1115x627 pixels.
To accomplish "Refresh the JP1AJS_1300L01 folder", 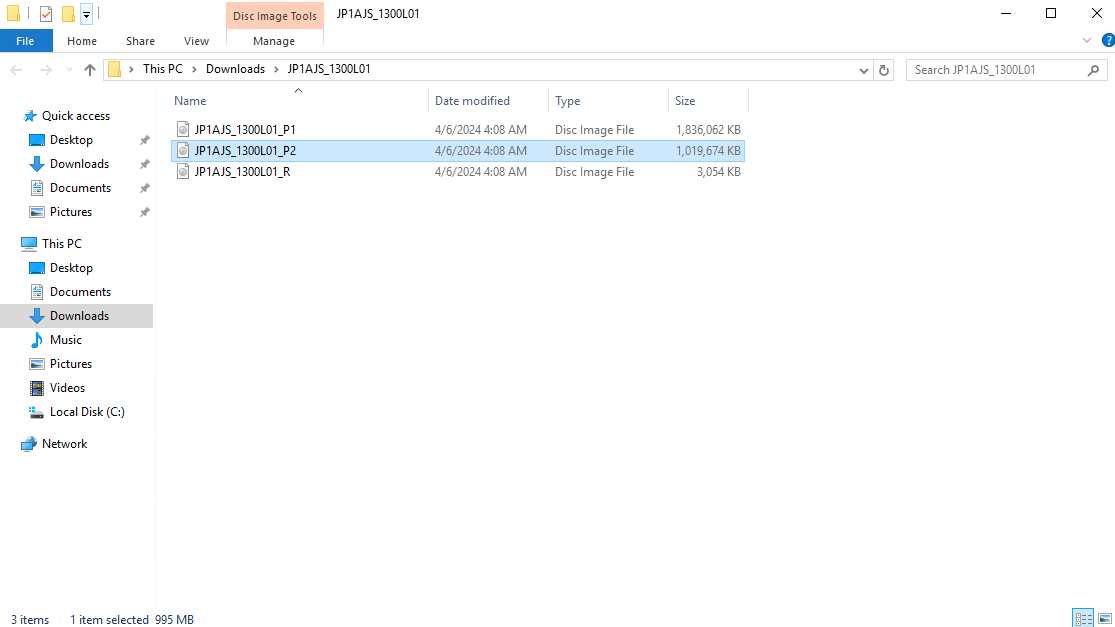I will click(x=882, y=69).
